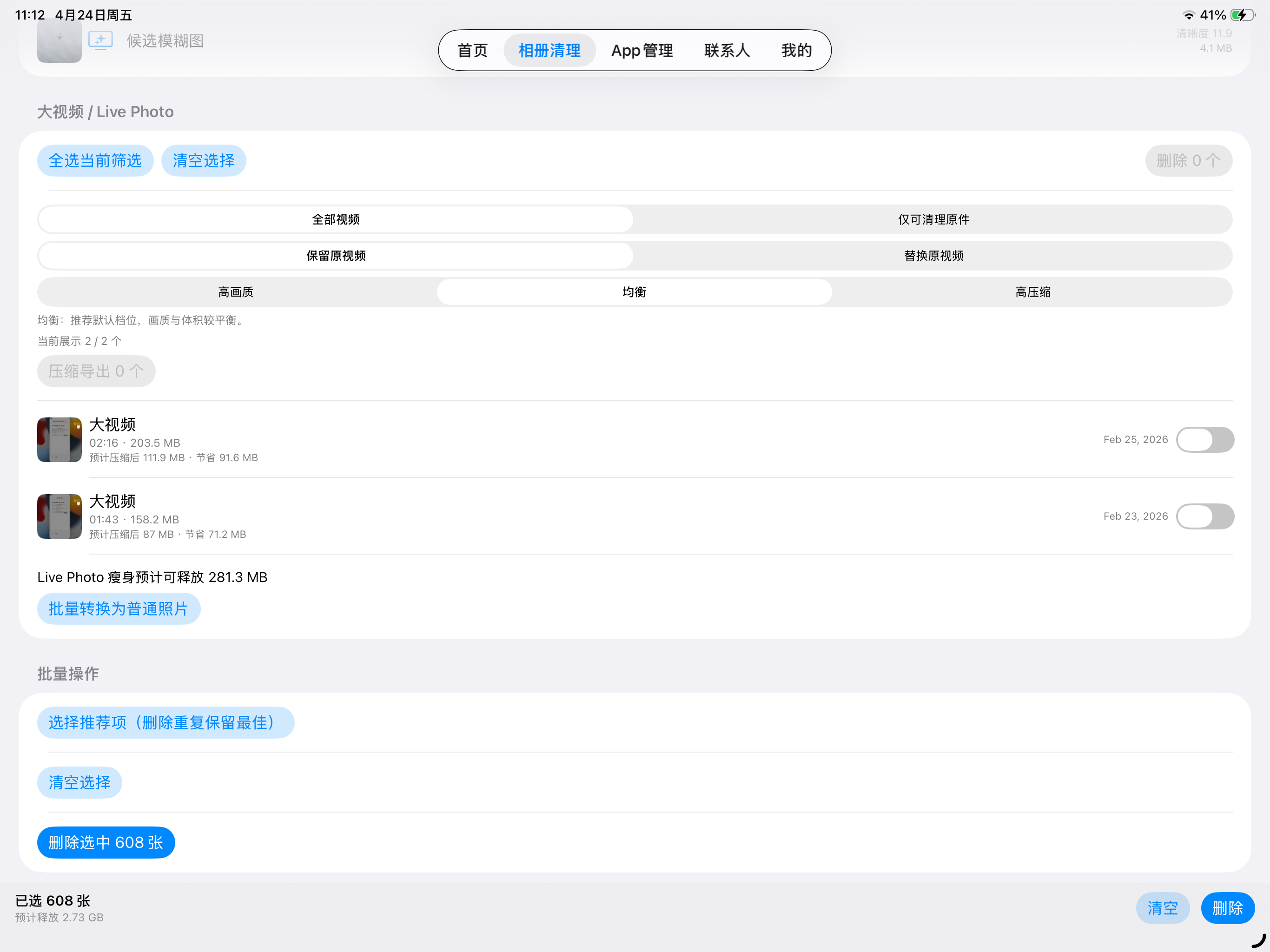The image size is (1270, 952).
Task: Go to the 联系人 tab
Action: click(727, 51)
